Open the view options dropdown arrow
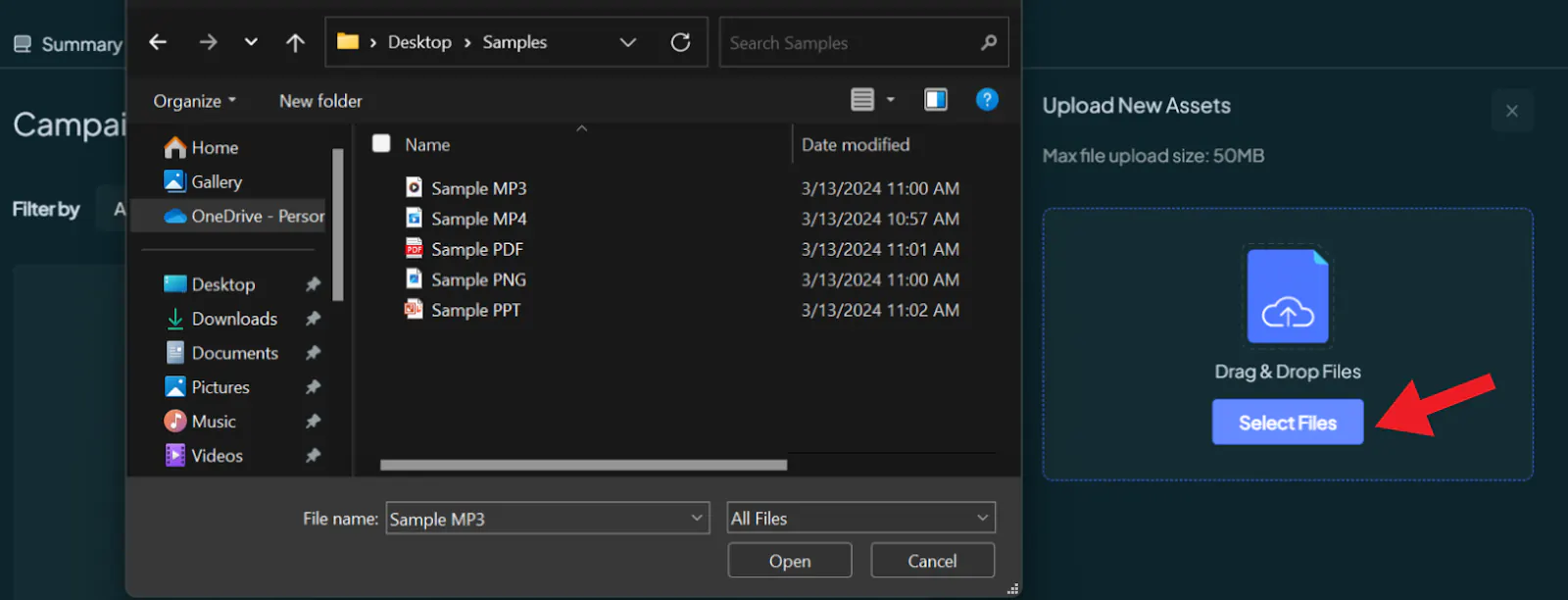This screenshot has height=600, width=1568. pos(891,100)
